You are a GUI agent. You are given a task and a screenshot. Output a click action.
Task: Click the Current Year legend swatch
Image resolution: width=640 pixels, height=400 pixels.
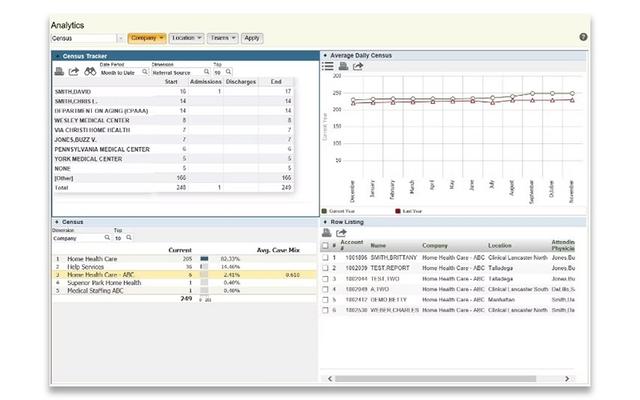[325, 211]
